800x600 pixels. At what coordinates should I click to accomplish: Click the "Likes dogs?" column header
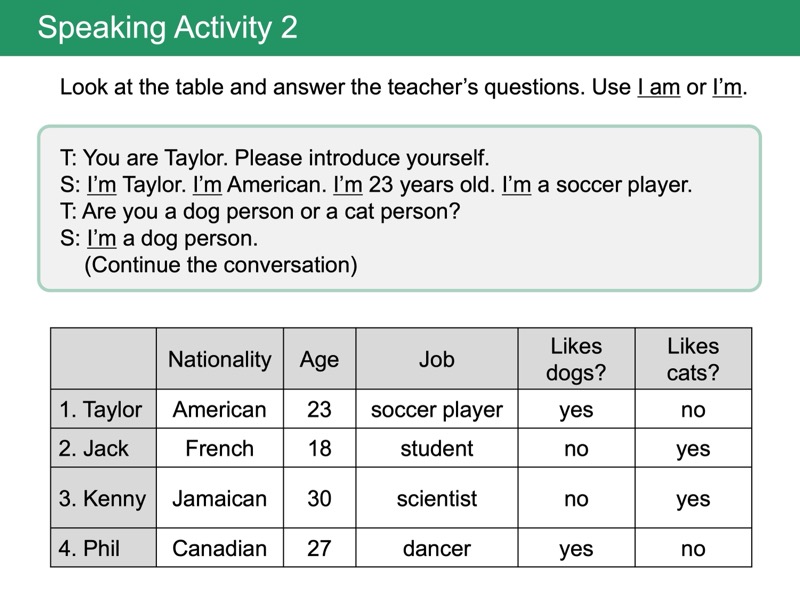[576, 359]
